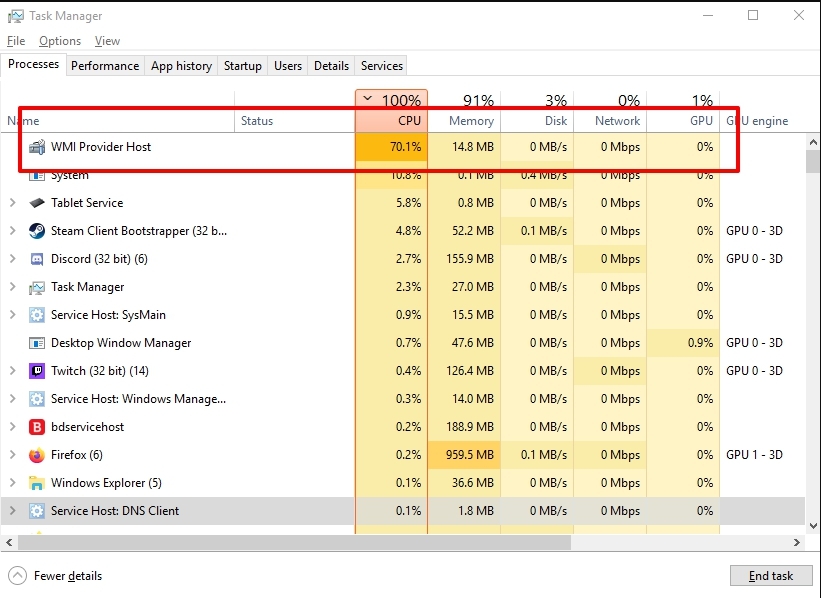Sort processes by Disk column header

click(537, 112)
